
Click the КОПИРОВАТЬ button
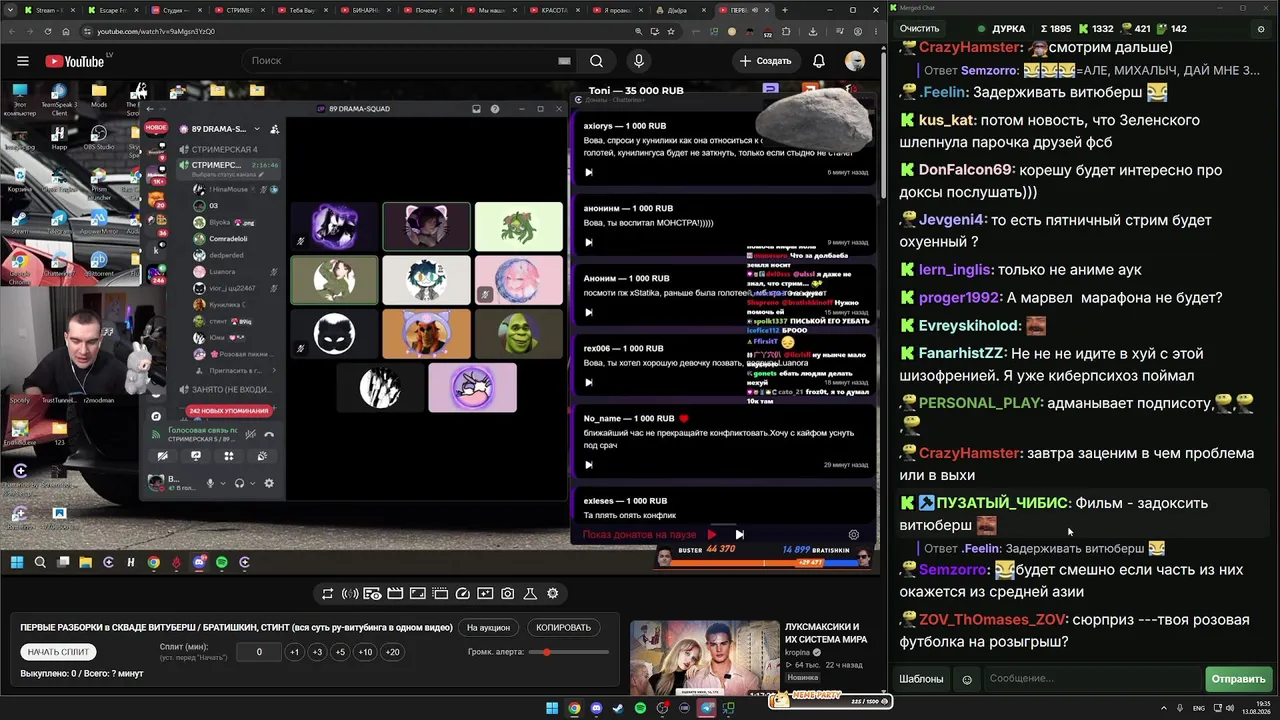(x=563, y=628)
